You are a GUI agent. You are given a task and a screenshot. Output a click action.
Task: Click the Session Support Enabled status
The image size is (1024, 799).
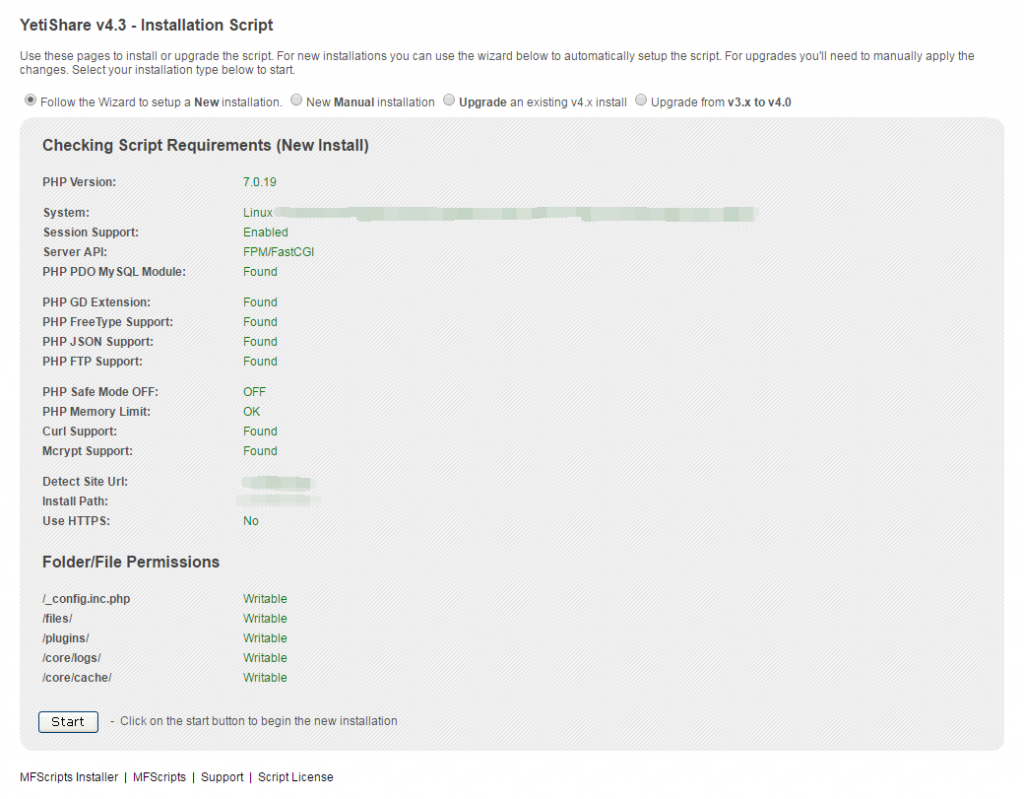265,232
